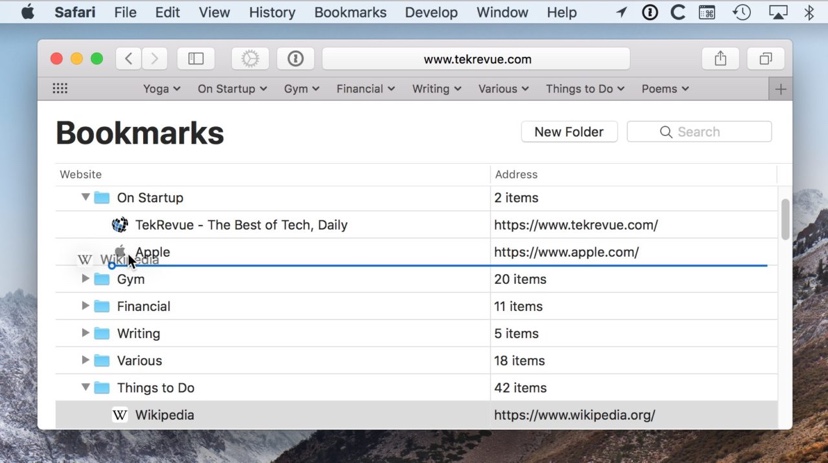Viewport: 828px width, 463px height.
Task: Click the bookmarks list vertical scrollbar
Action: pos(785,219)
